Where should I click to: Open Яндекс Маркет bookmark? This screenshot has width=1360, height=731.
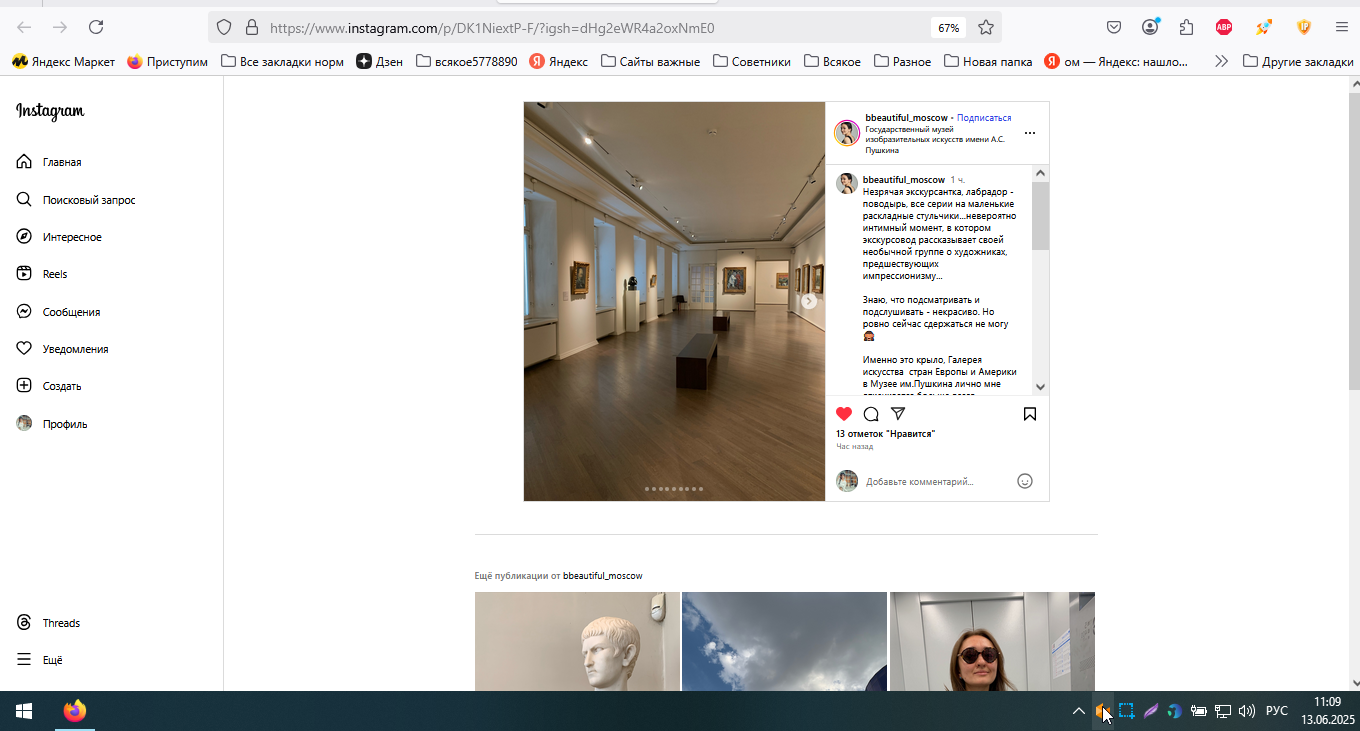click(x=63, y=61)
